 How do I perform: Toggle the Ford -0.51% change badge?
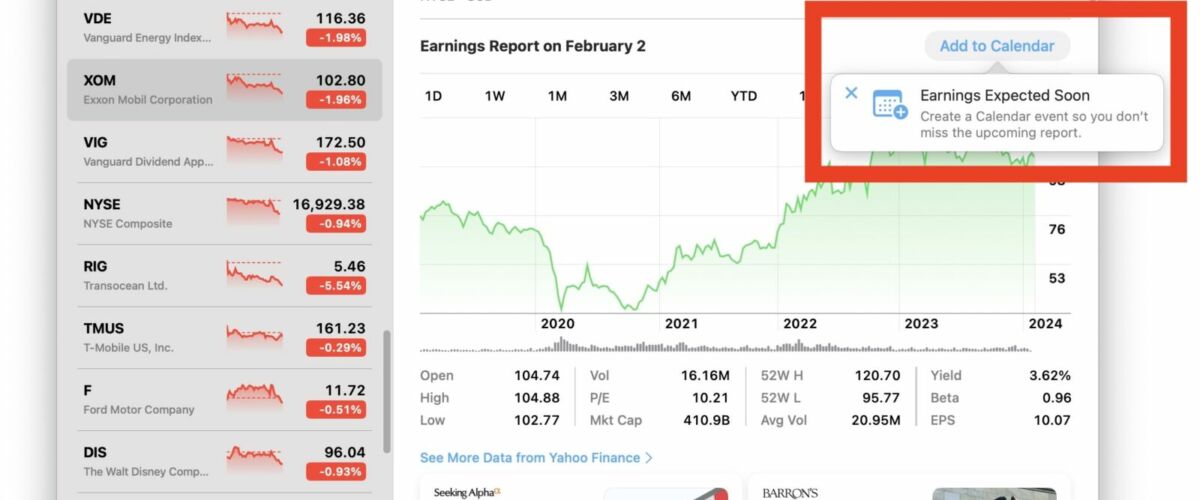[x=336, y=410]
